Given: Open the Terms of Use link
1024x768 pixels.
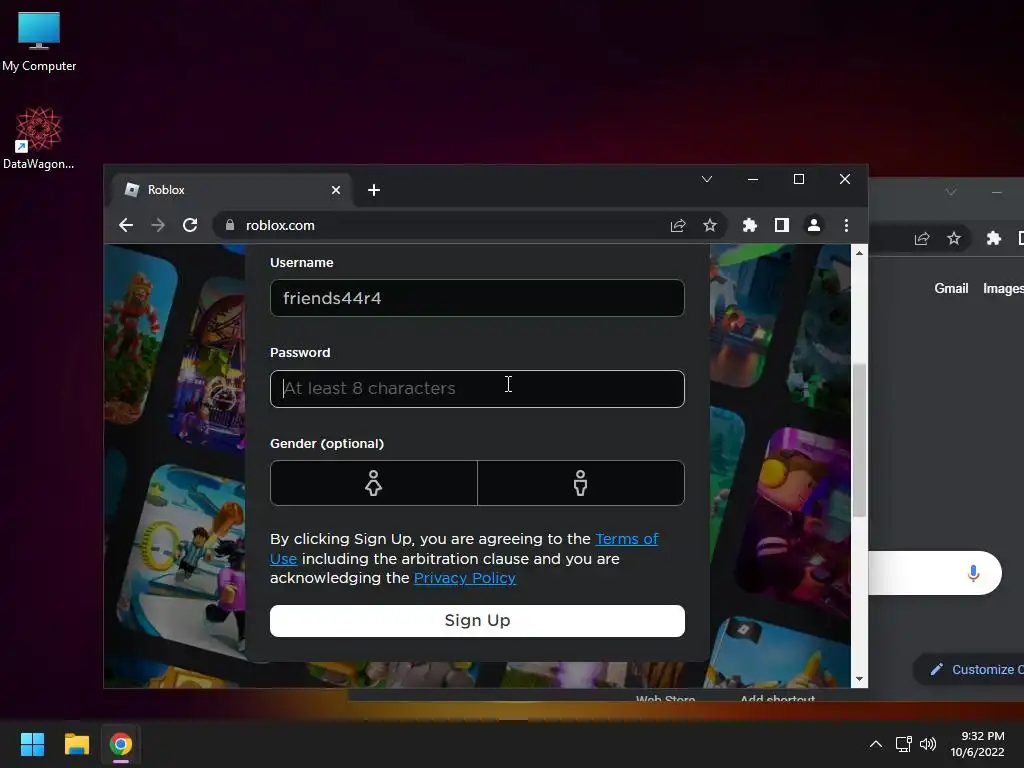Looking at the screenshot, I should tap(626, 539).
